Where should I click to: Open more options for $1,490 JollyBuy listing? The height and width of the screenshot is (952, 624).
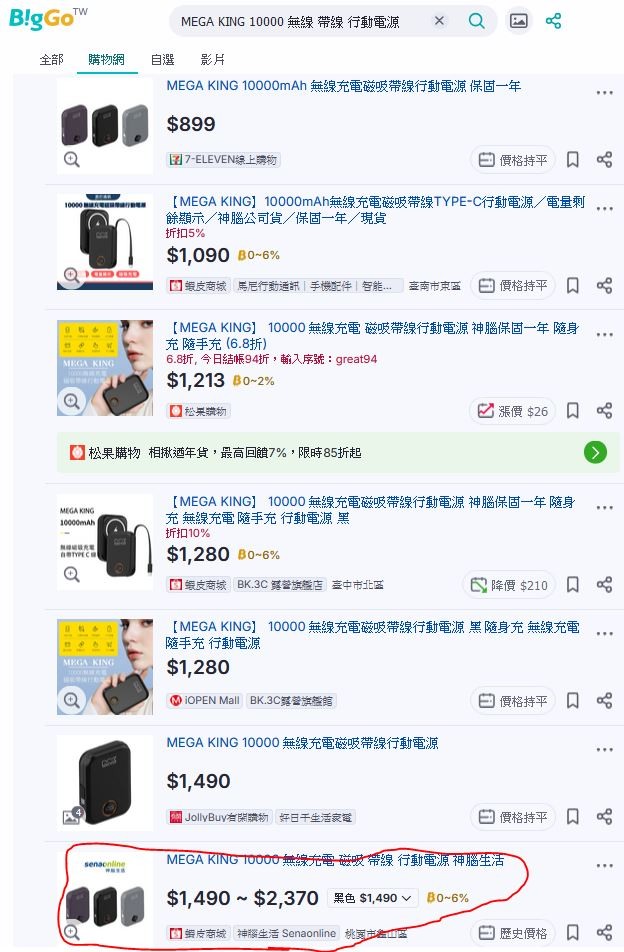(x=605, y=749)
